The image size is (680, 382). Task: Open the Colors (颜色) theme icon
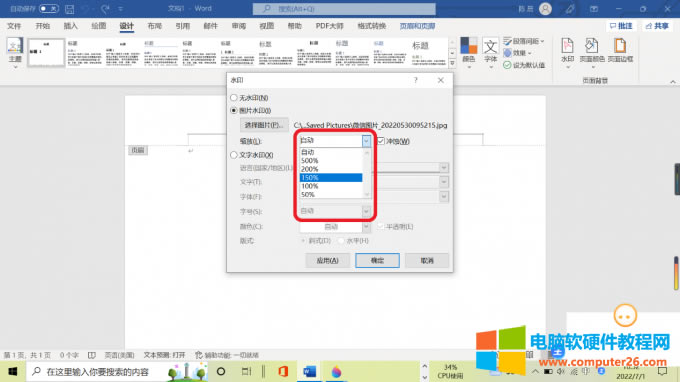click(468, 51)
